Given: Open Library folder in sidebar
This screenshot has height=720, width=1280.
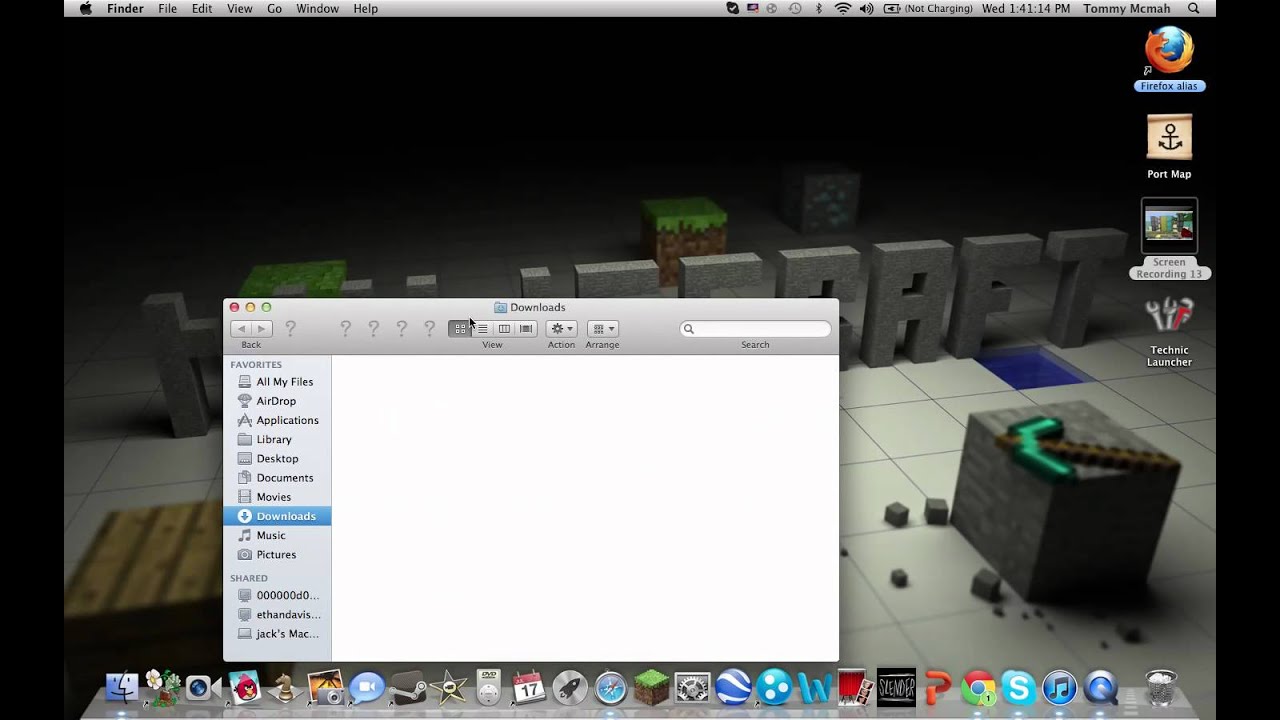Looking at the screenshot, I should (277, 439).
